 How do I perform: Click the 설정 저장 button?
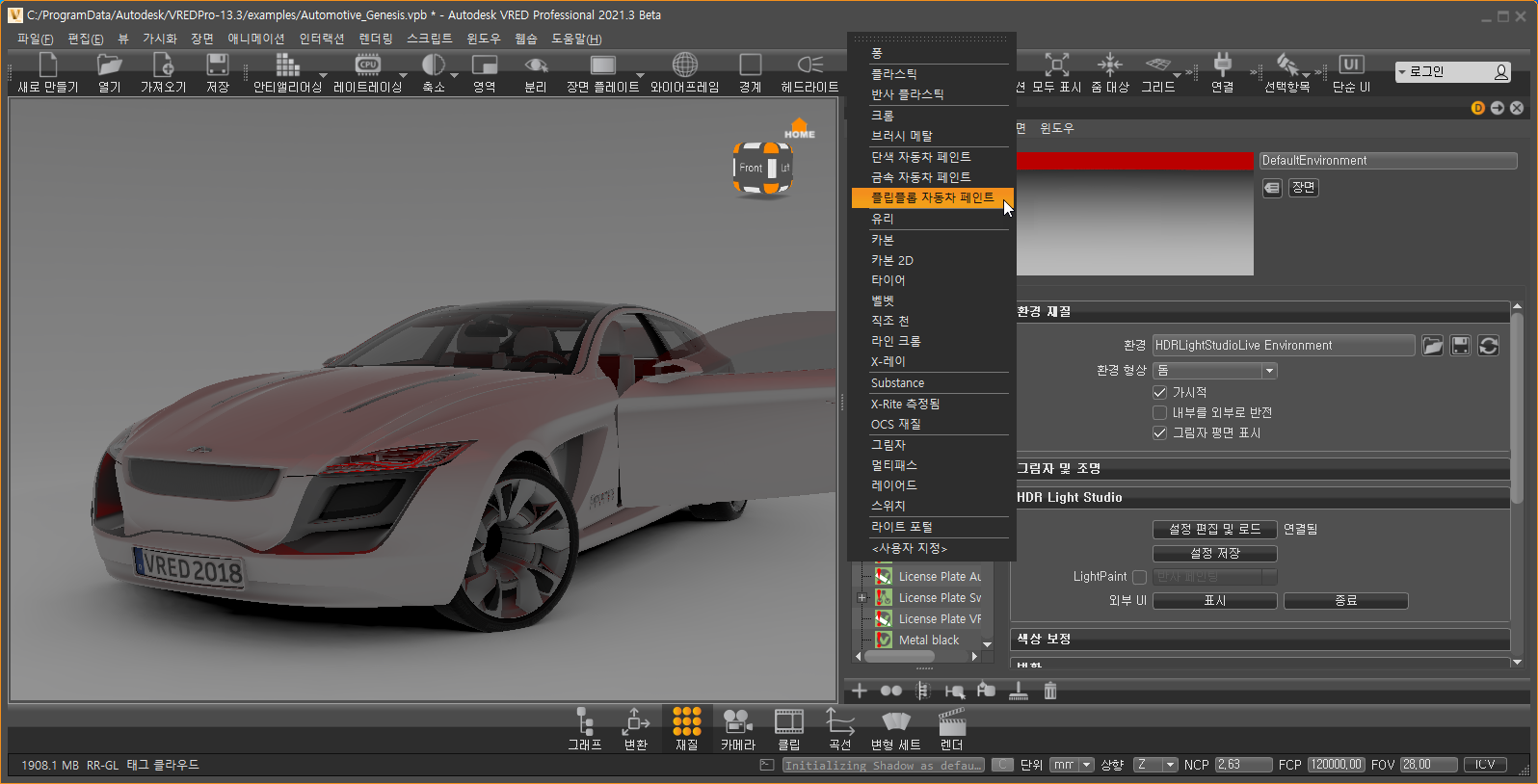tap(1214, 554)
